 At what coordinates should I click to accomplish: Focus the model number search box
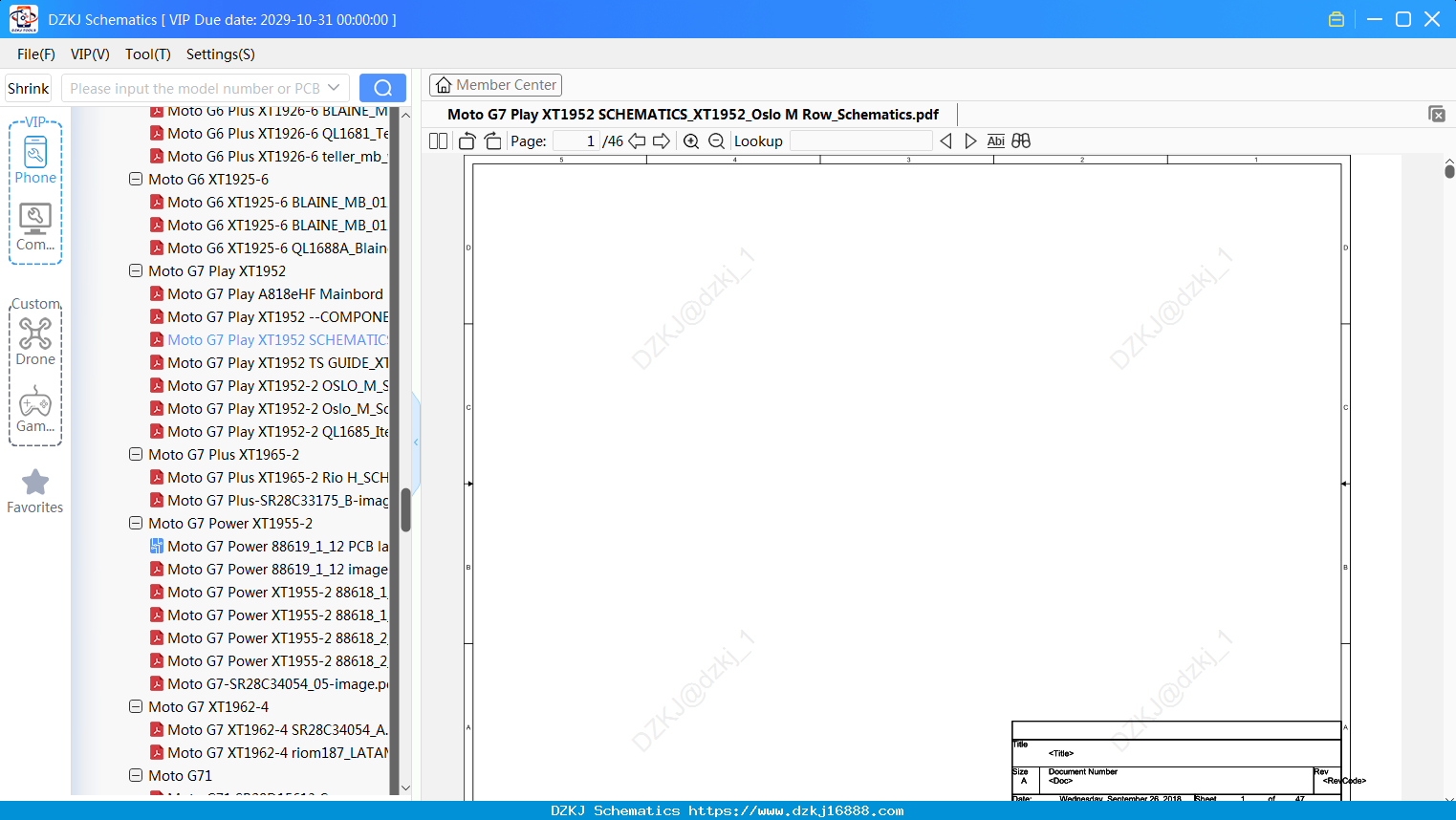click(x=195, y=88)
